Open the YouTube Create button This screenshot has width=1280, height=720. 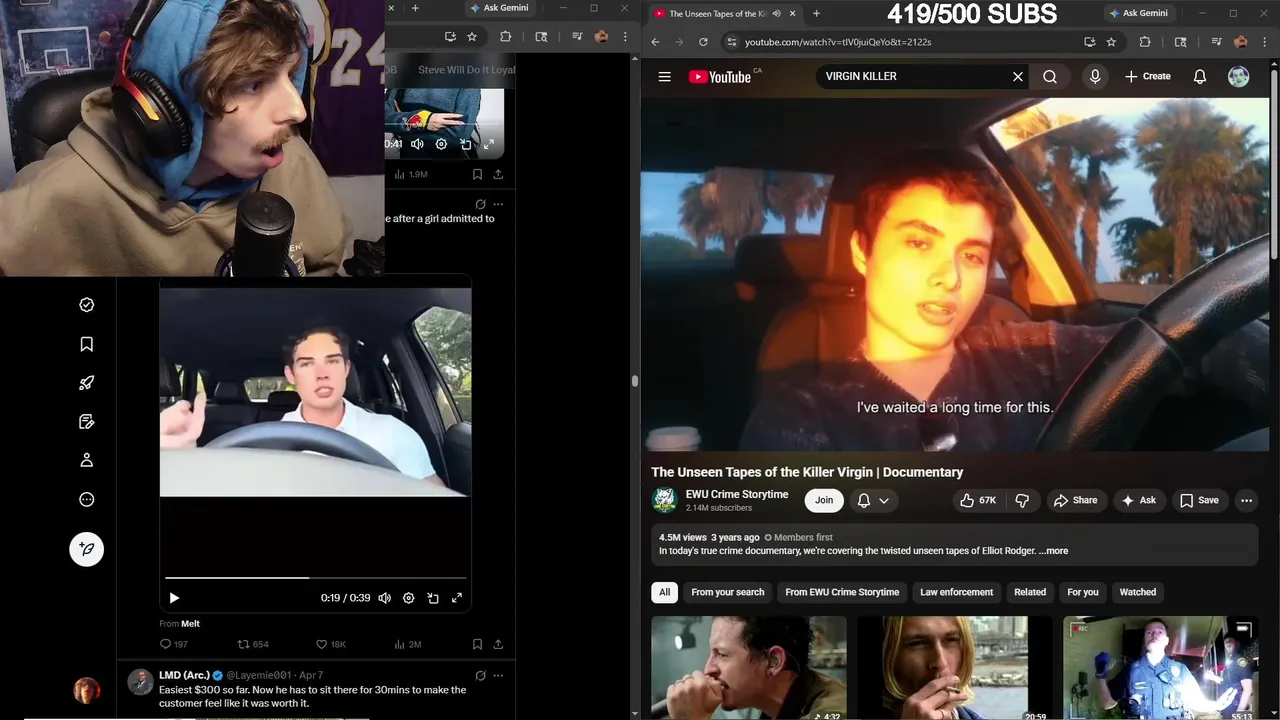click(1148, 77)
